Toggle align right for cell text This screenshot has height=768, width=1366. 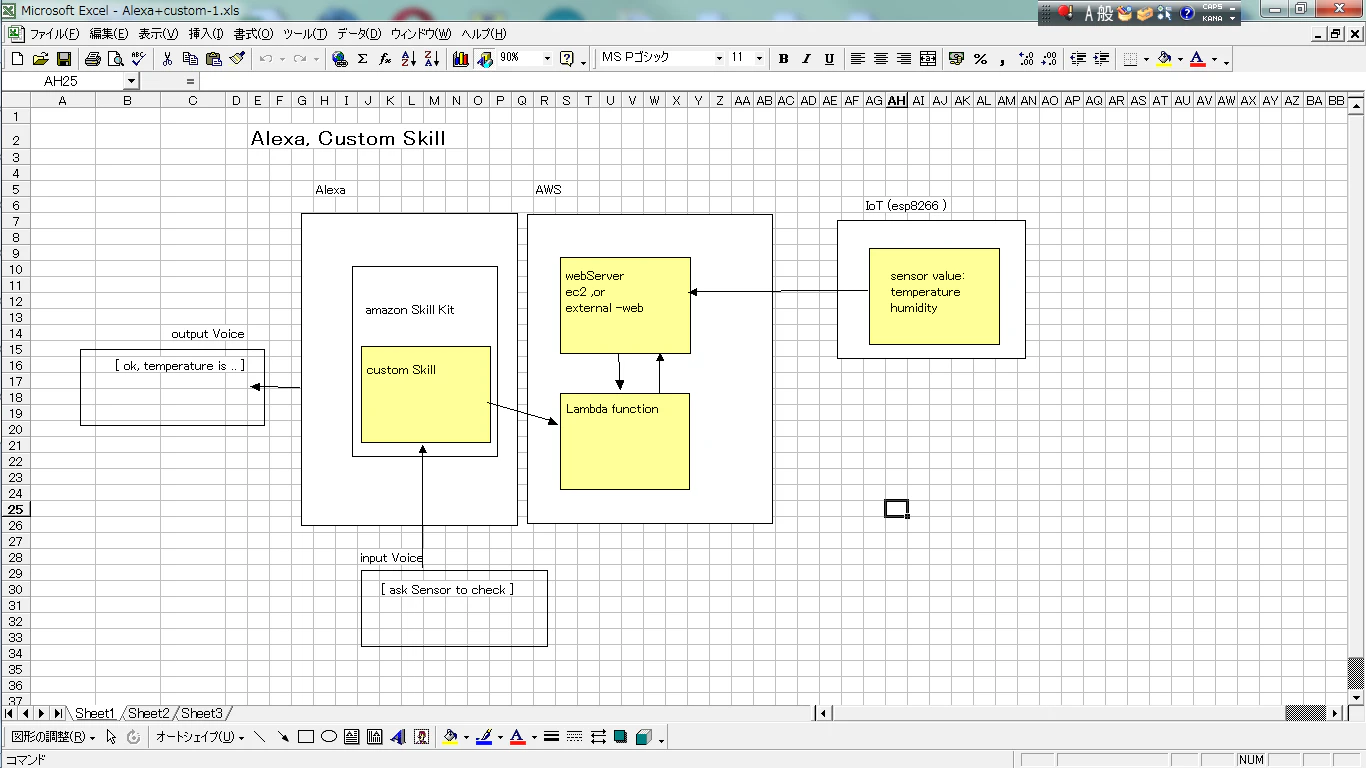click(x=904, y=59)
